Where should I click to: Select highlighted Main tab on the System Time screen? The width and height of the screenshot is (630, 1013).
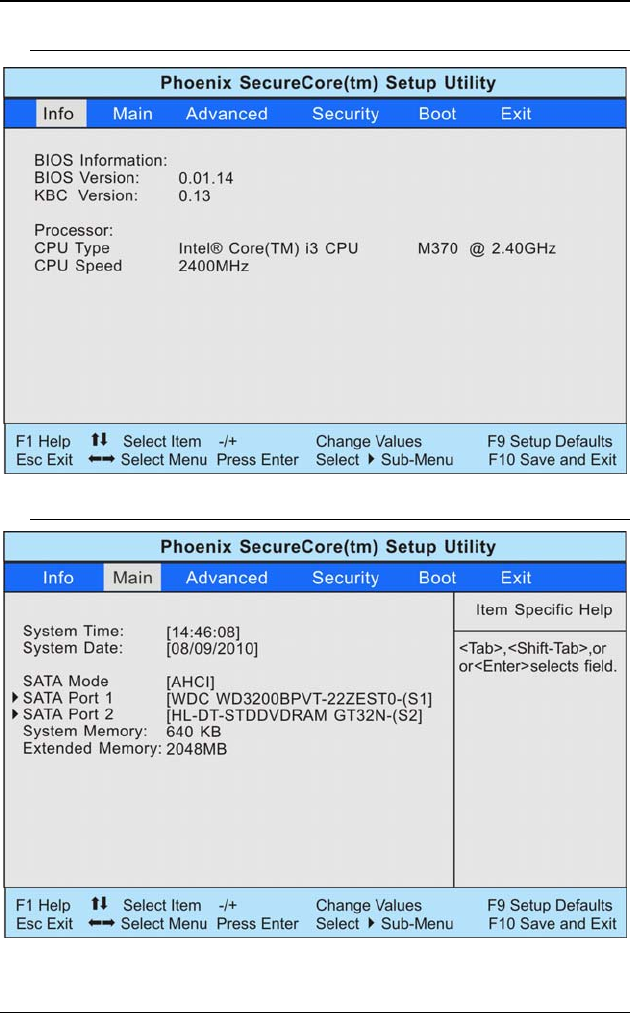click(x=132, y=577)
